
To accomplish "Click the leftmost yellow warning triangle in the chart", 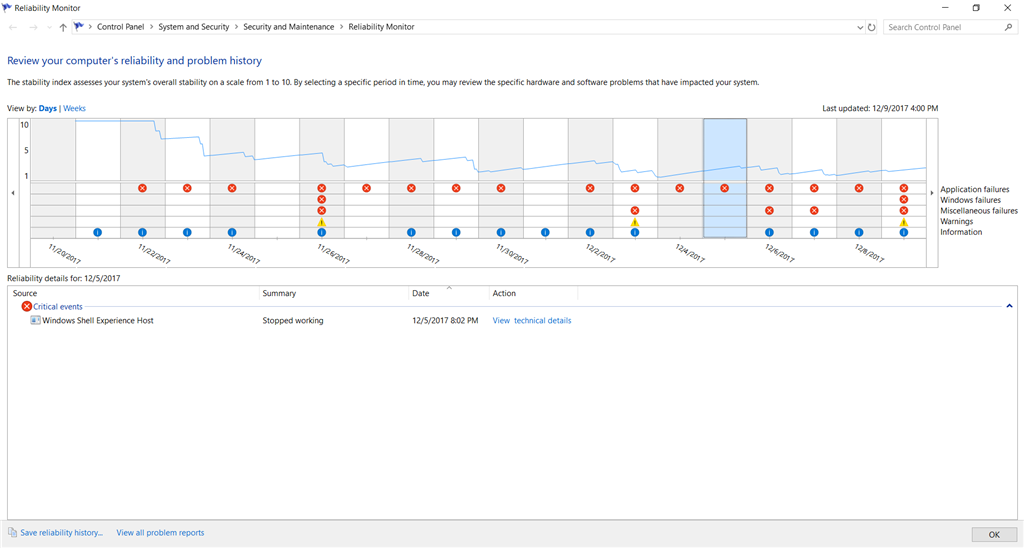I will tap(322, 222).
